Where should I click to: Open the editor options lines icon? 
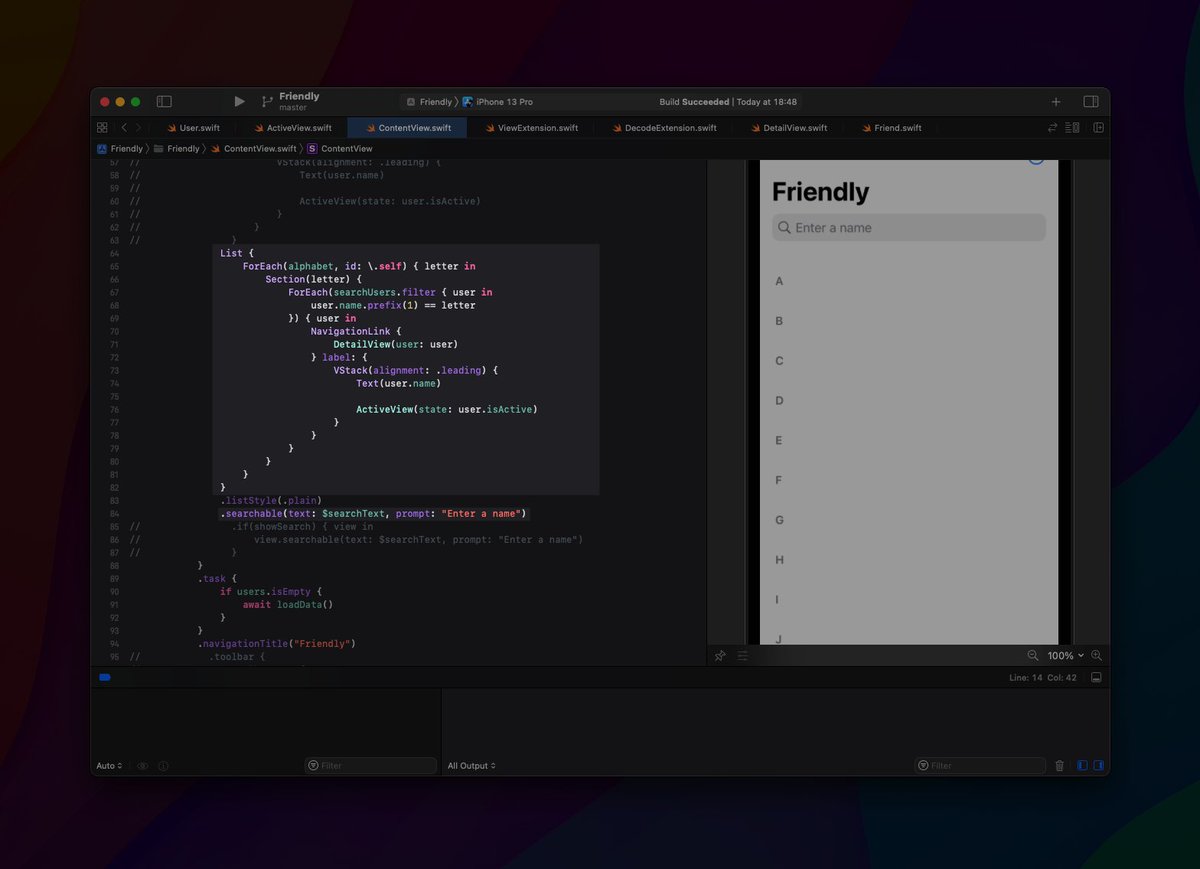(x=1073, y=128)
